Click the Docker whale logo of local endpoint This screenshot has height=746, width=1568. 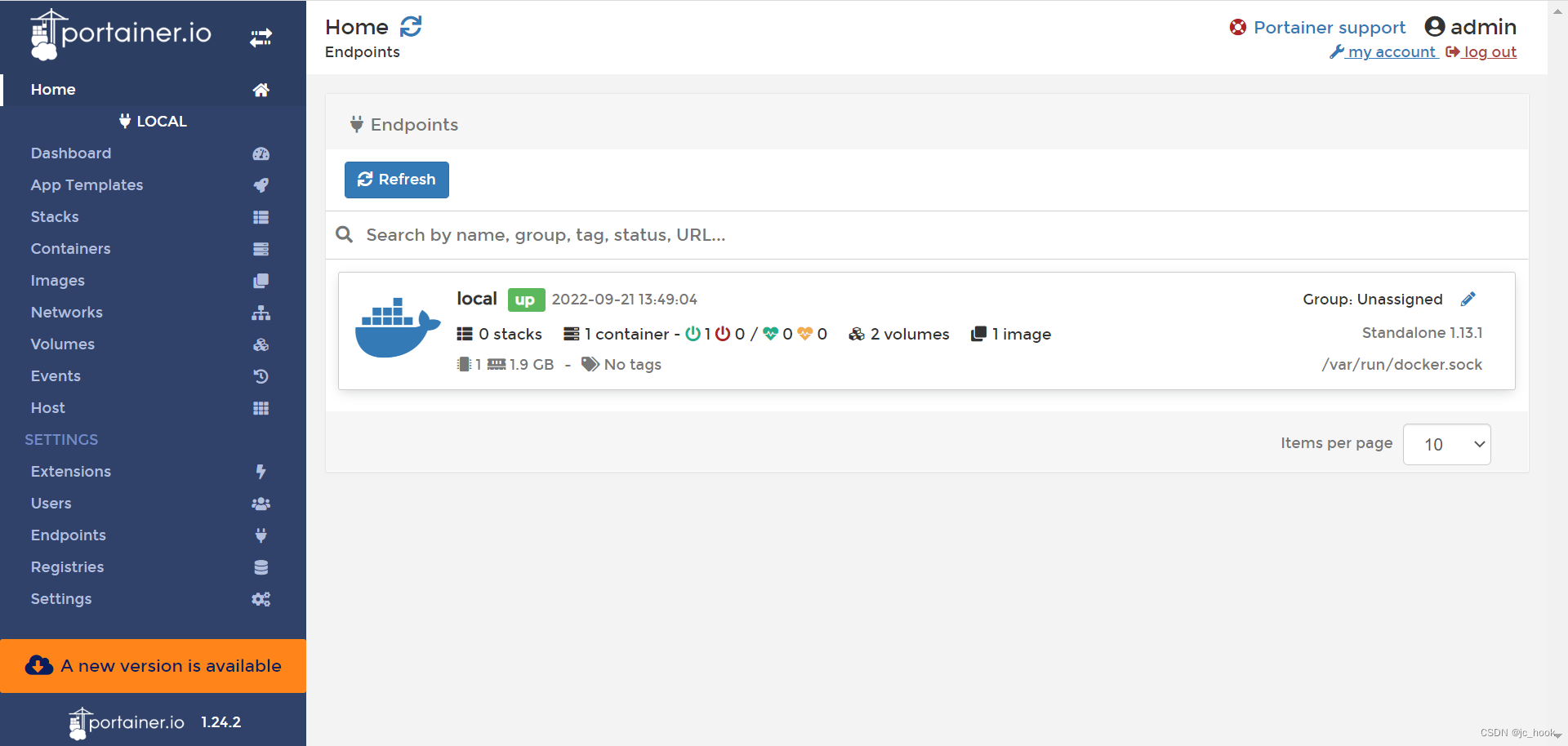point(397,327)
